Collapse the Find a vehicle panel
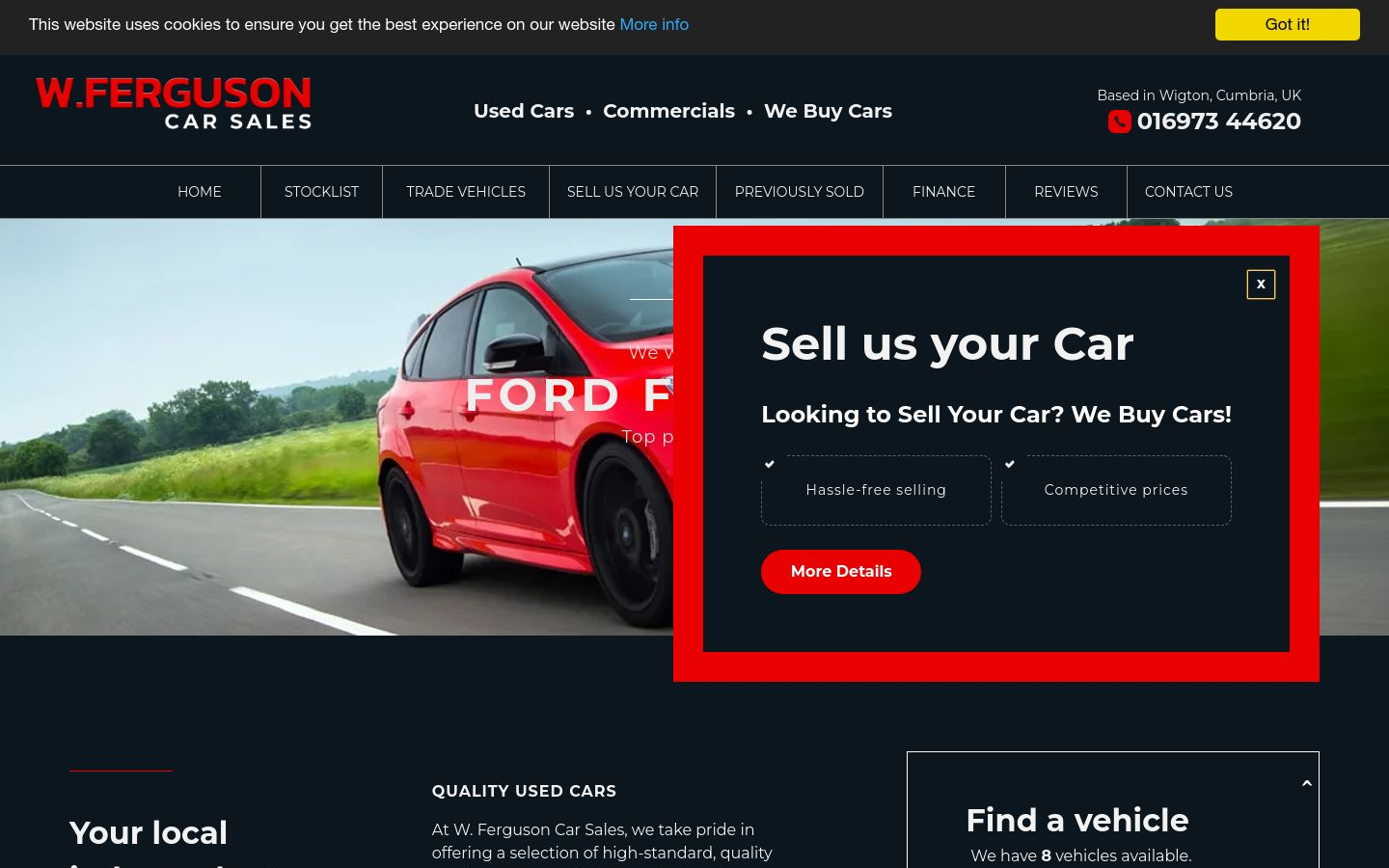The image size is (1389, 868). pyautogui.click(x=1307, y=783)
